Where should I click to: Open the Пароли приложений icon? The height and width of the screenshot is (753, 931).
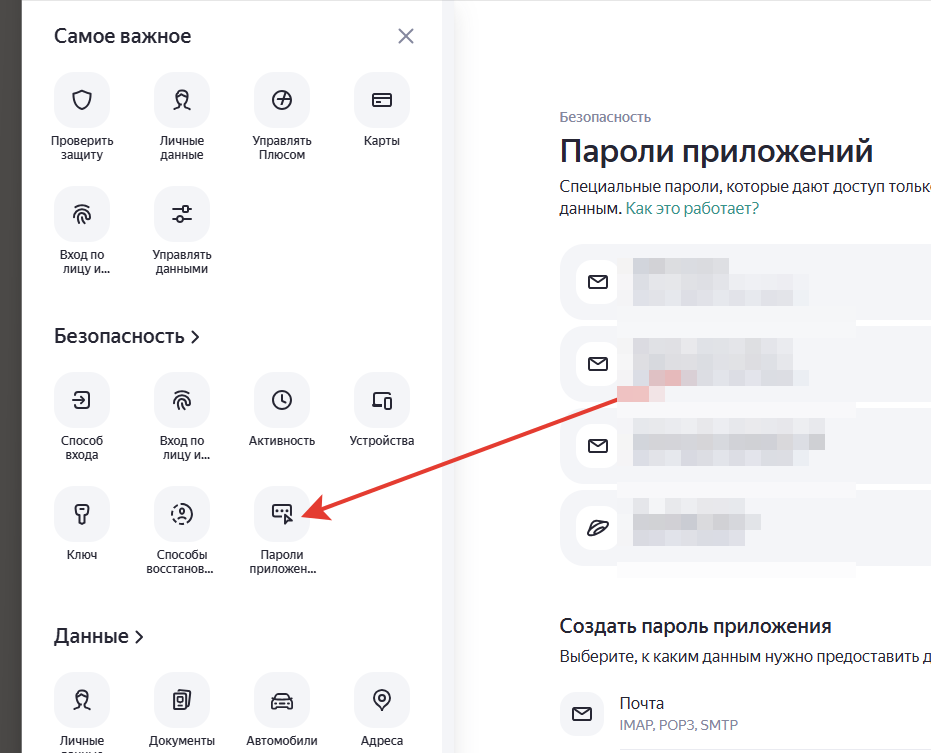coord(281,514)
